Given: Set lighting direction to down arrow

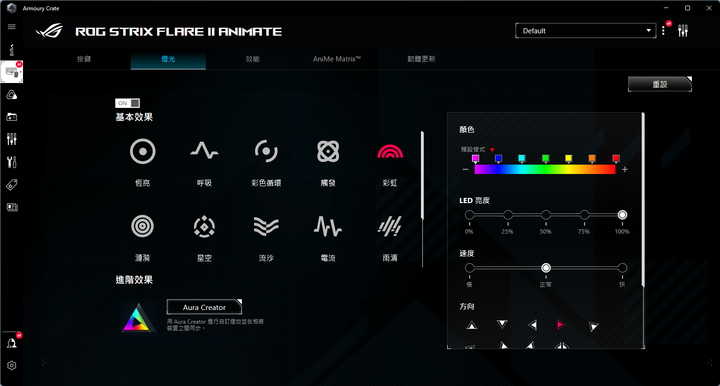Looking at the screenshot, I should [502, 324].
